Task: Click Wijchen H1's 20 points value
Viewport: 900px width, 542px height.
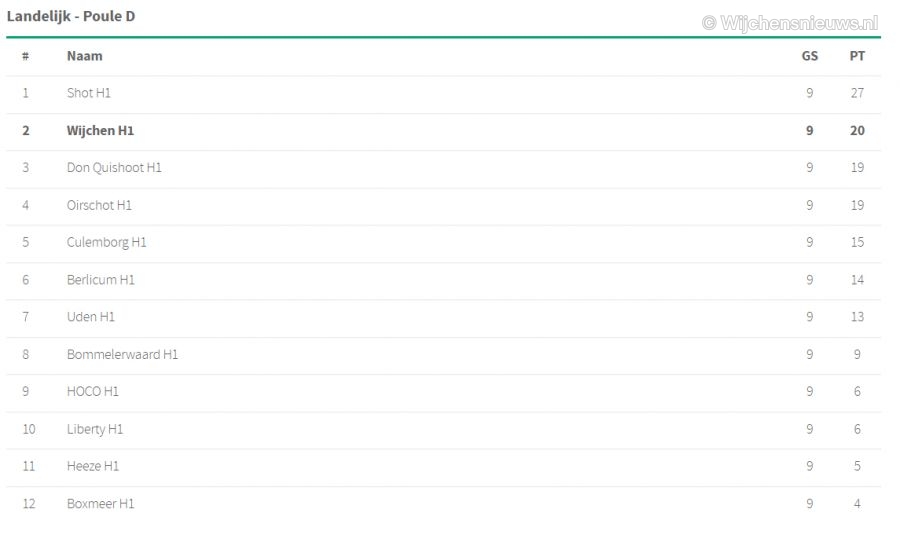Action: point(857,131)
